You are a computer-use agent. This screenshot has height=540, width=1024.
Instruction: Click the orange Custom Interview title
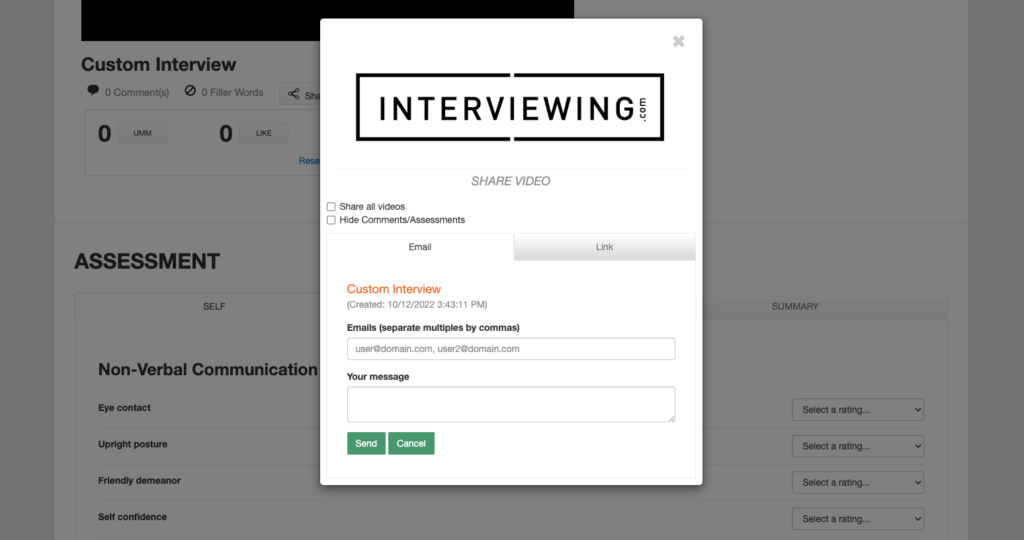pyautogui.click(x=394, y=289)
